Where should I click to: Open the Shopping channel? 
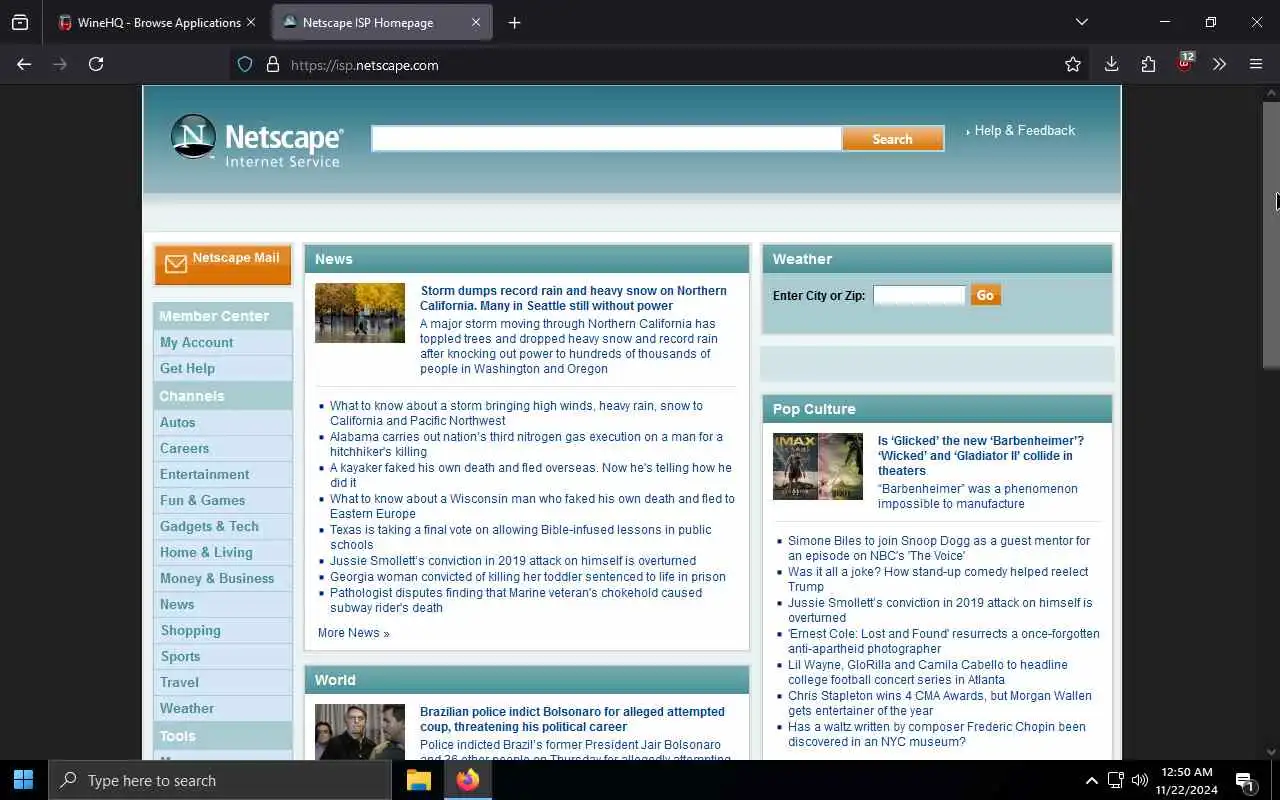tap(190, 630)
